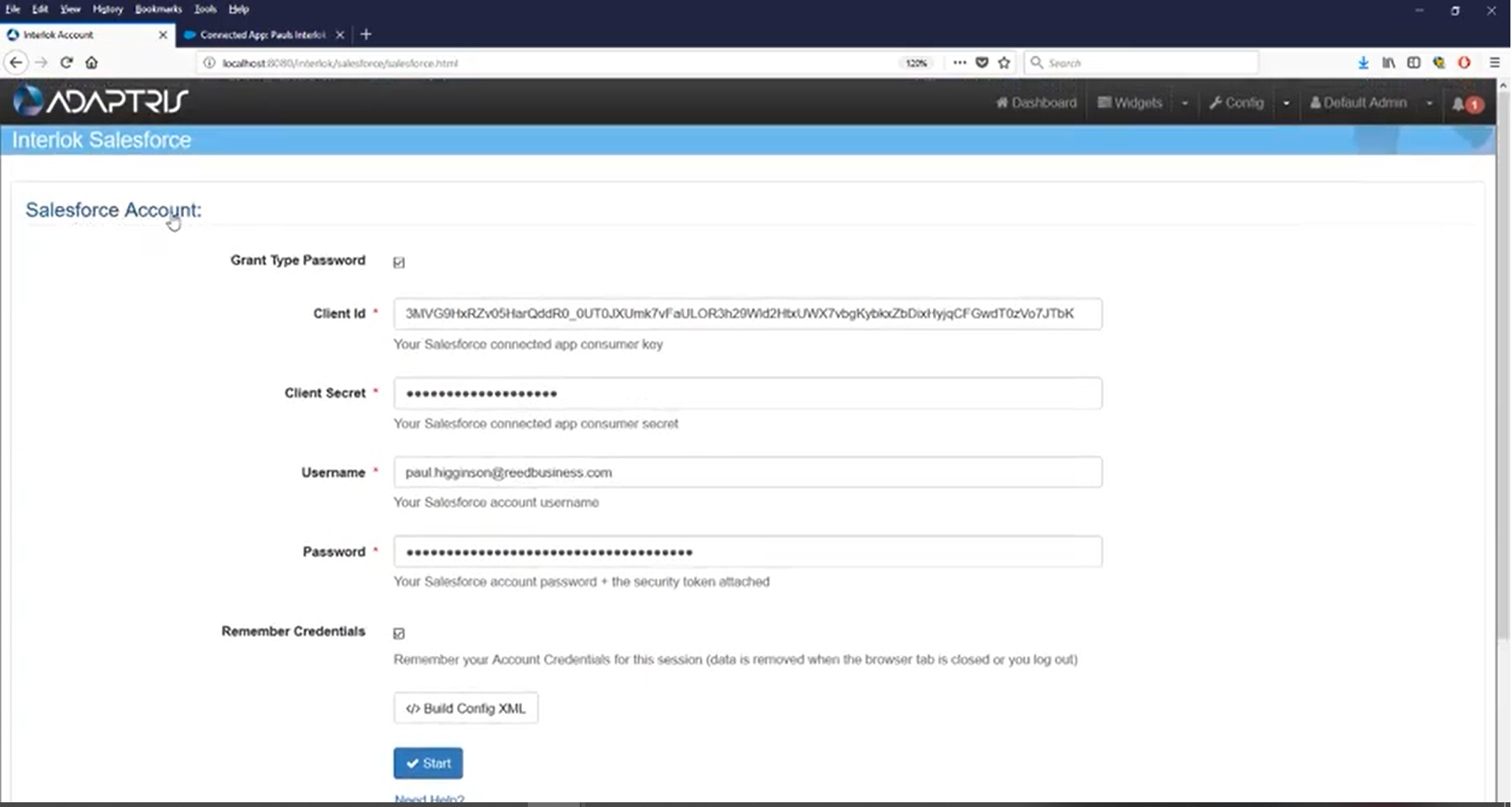Image resolution: width=1512 pixels, height=807 pixels.
Task: Switch to the Interlok Account tab
Action: pyautogui.click(x=87, y=35)
